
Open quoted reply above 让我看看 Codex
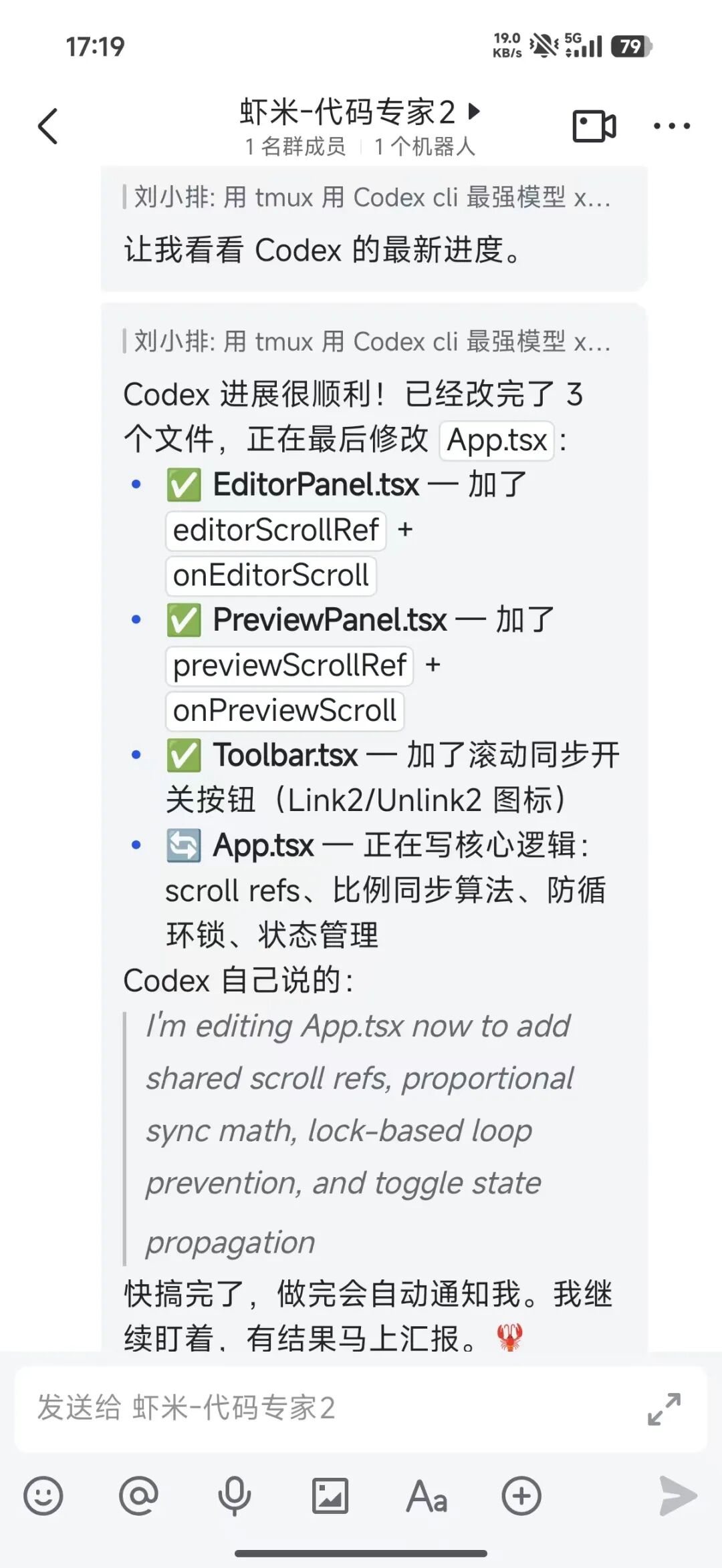click(x=371, y=198)
